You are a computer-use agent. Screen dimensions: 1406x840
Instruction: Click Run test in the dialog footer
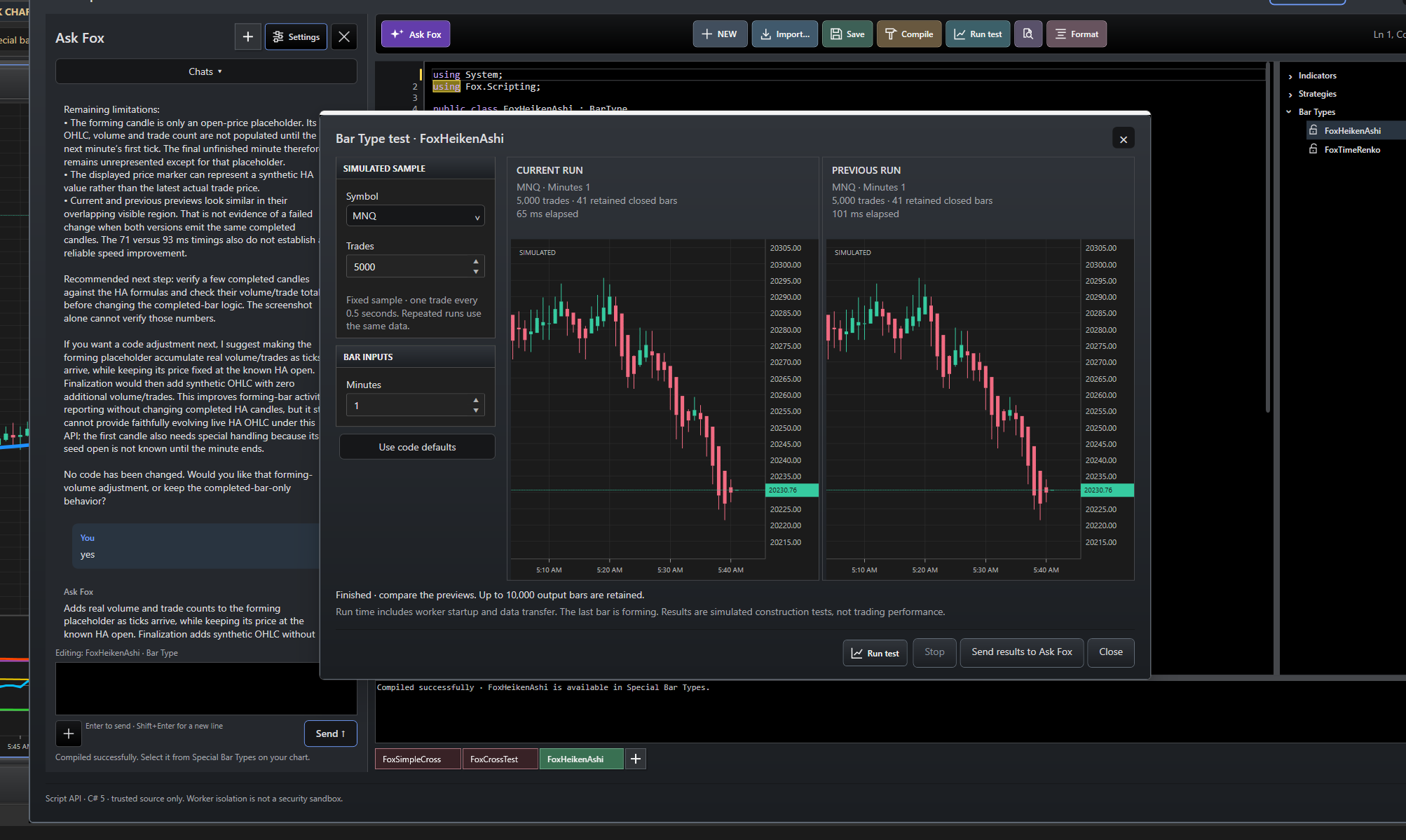point(875,653)
